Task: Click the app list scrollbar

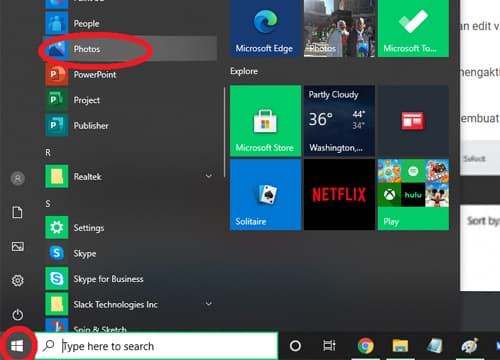Action: point(224,132)
